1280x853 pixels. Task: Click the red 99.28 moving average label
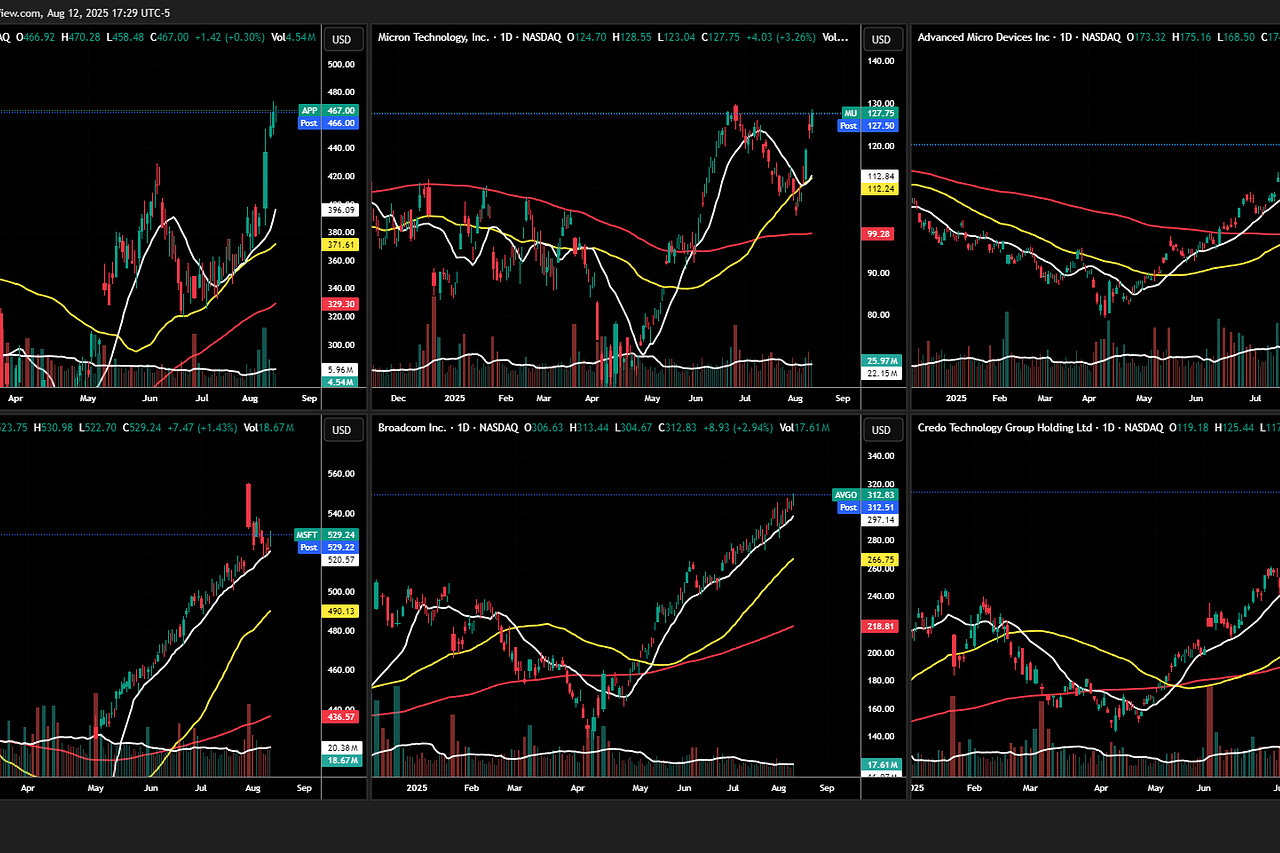pos(881,233)
